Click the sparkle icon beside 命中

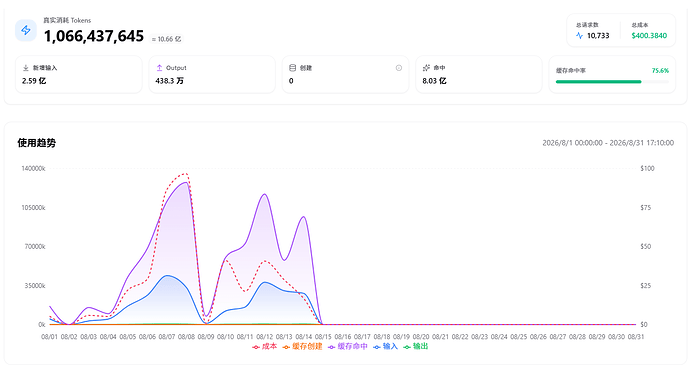click(x=426, y=68)
